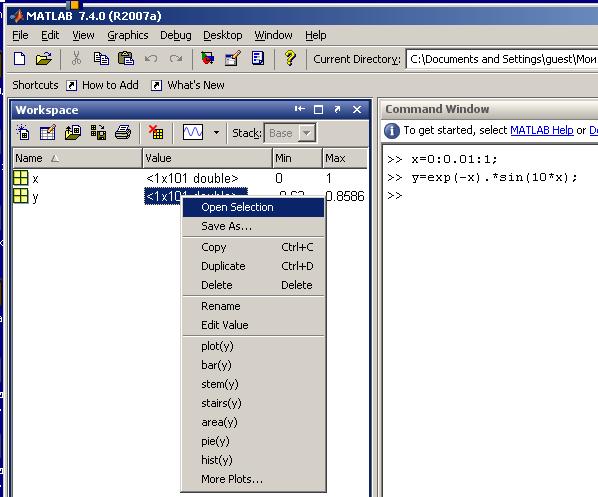Viewport: 598px width, 497px height.
Task: Undock the Workspace panel
Action: pos(337,109)
